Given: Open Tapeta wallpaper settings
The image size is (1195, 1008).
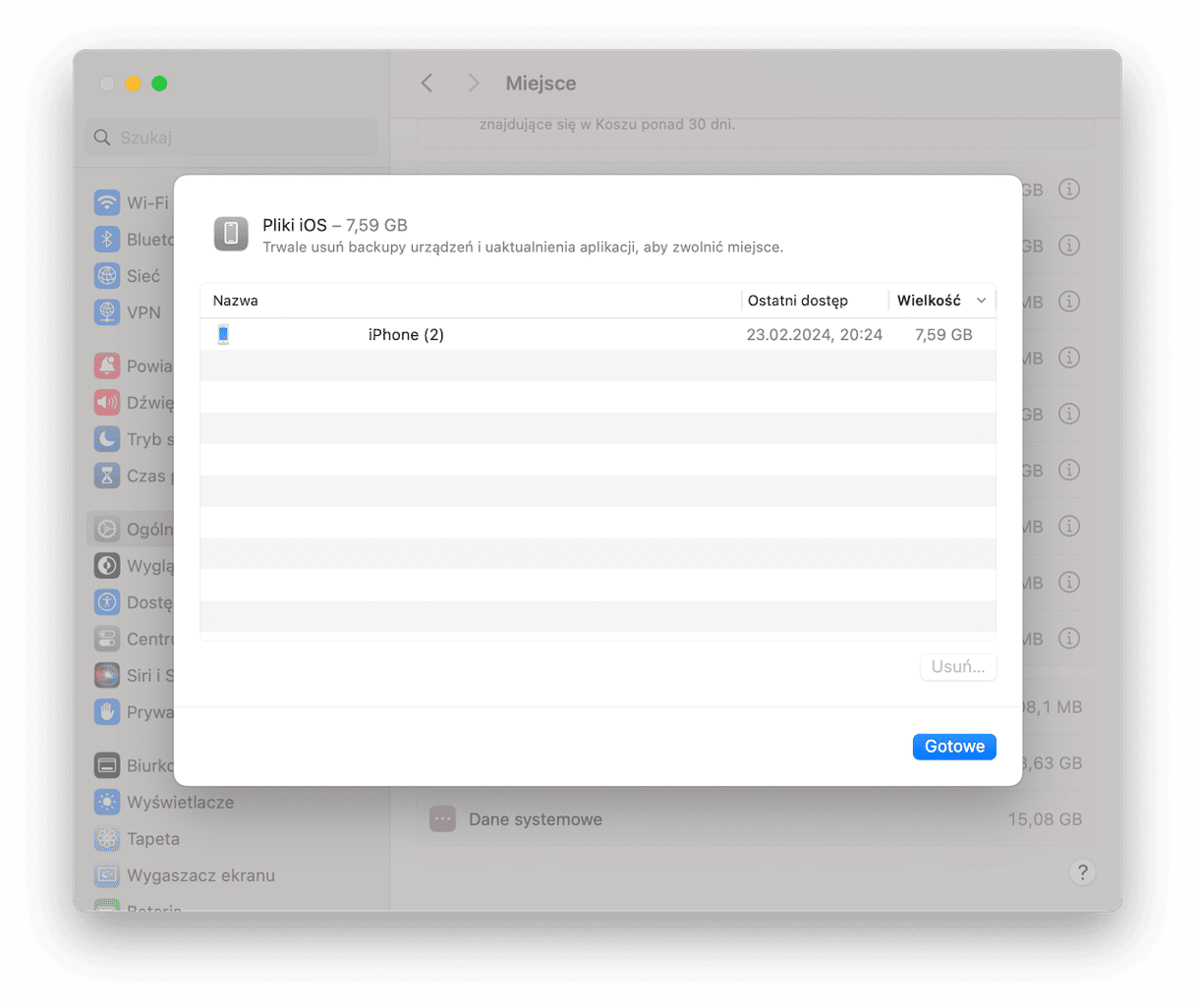Looking at the screenshot, I should pyautogui.click(x=138, y=839).
